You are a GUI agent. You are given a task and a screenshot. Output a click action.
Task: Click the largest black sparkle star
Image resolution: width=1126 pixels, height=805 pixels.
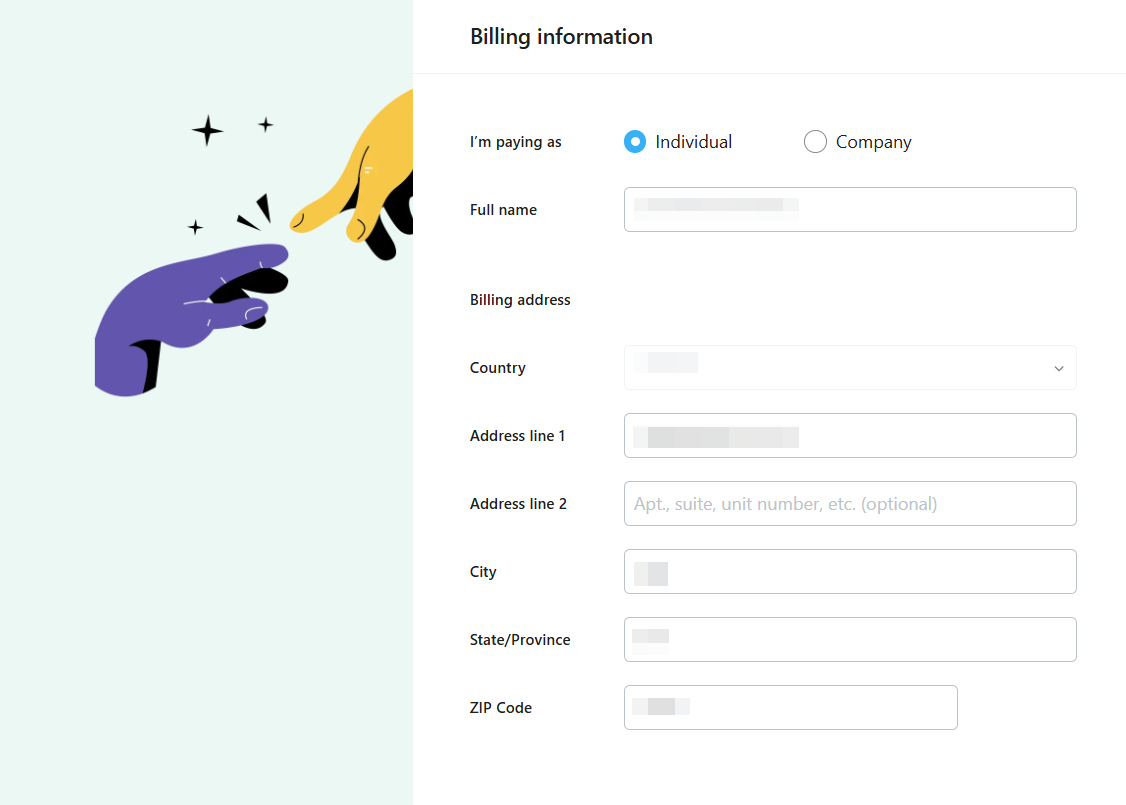(207, 130)
